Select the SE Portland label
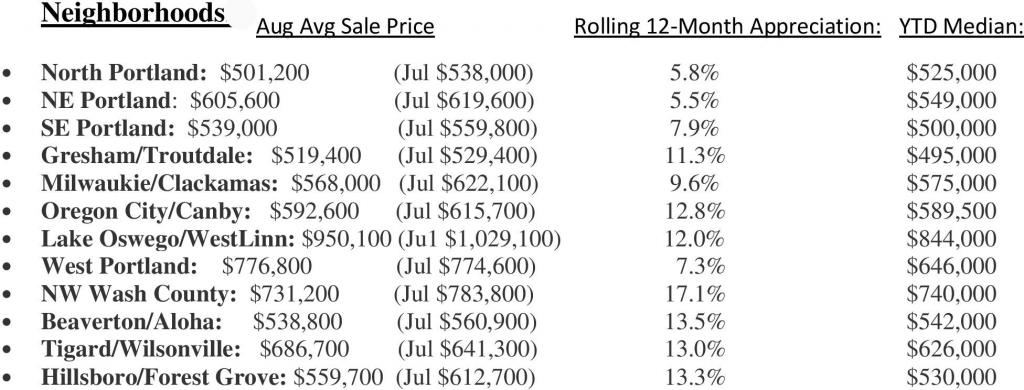 tap(108, 128)
